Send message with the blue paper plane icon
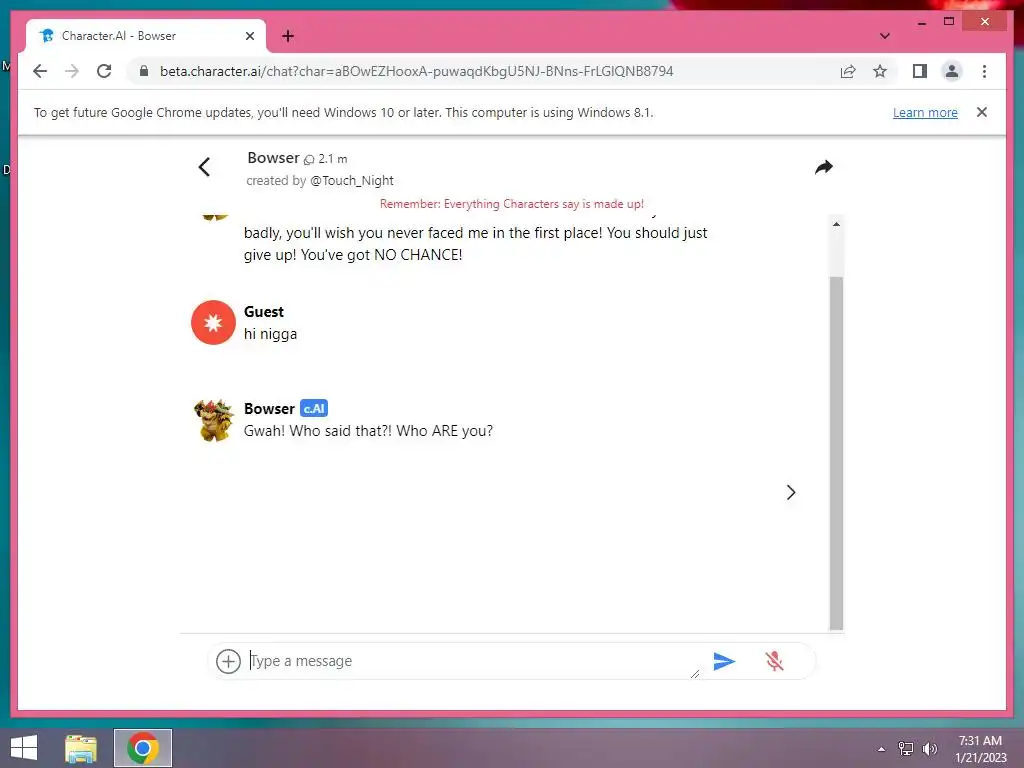 [724, 662]
